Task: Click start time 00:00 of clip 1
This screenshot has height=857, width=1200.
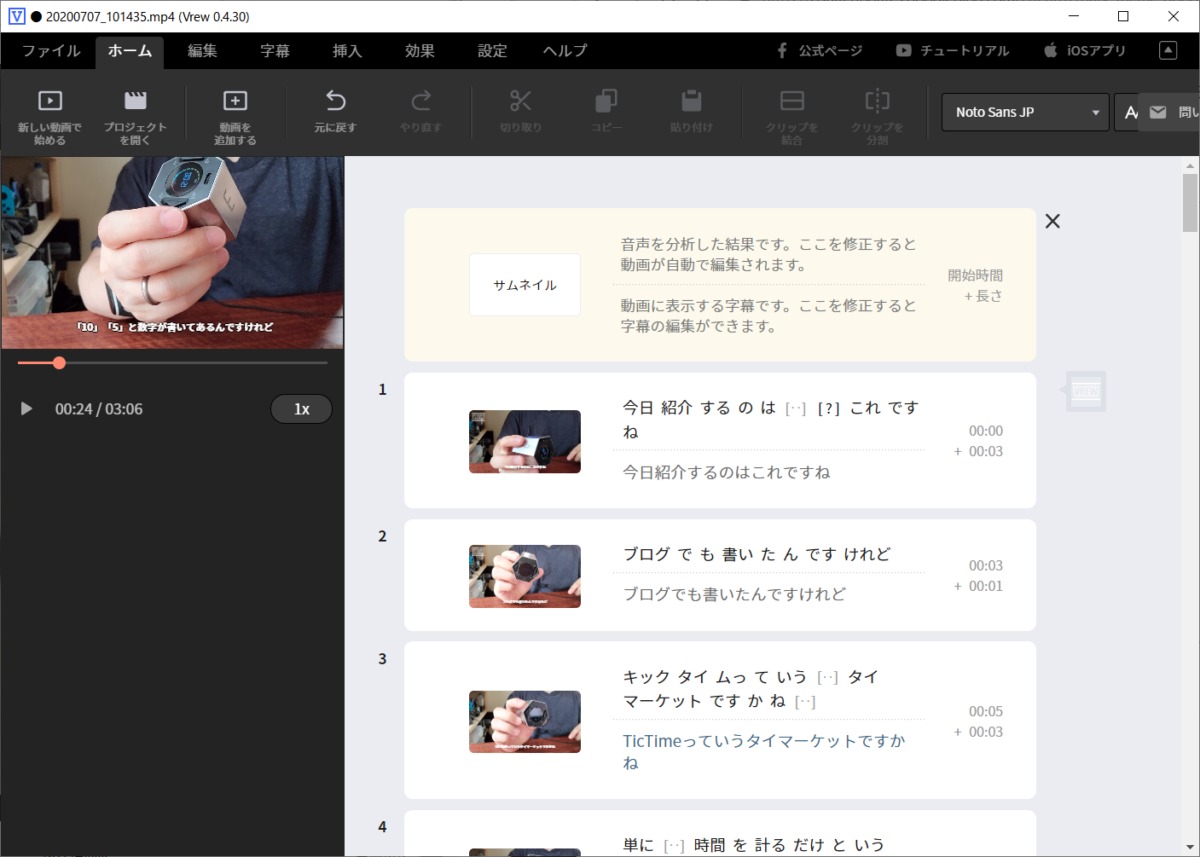Action: (986, 431)
